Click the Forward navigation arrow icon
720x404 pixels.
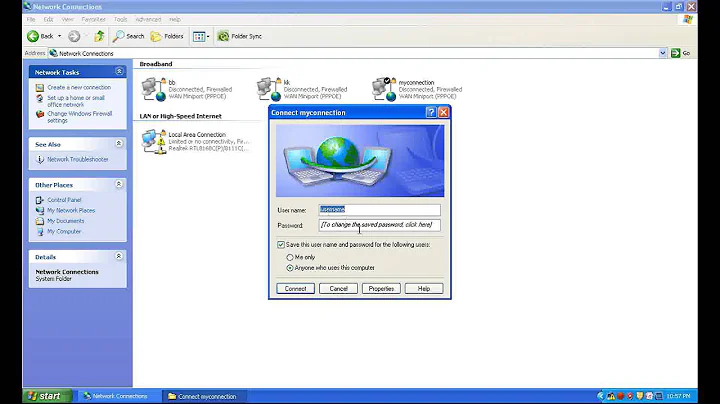(x=74, y=36)
